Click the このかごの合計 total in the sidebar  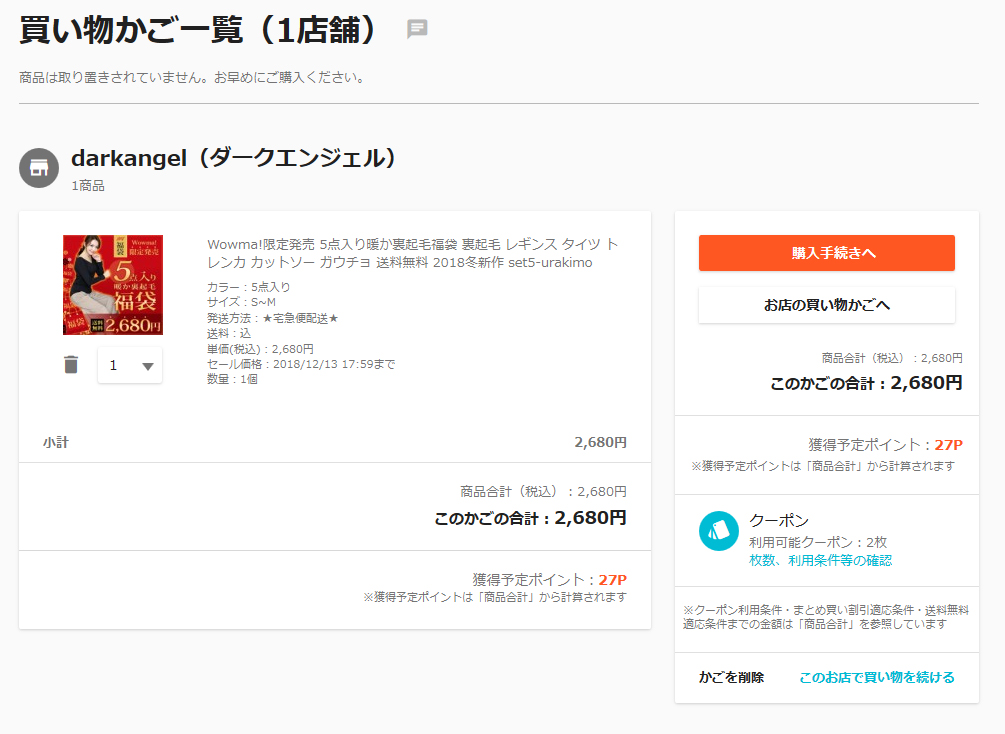[867, 383]
